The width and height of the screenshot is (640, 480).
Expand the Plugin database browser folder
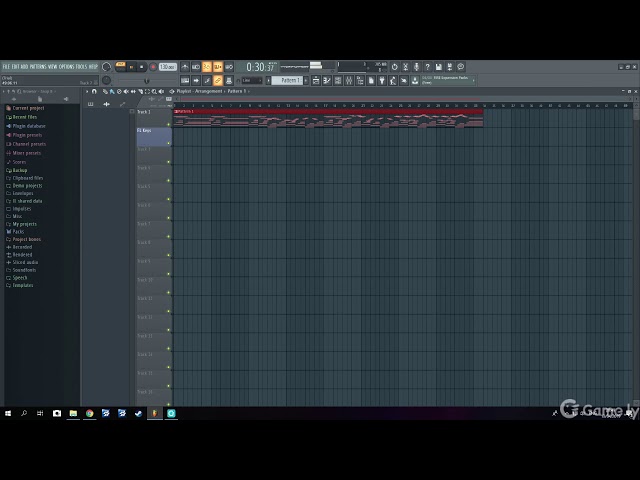26,126
